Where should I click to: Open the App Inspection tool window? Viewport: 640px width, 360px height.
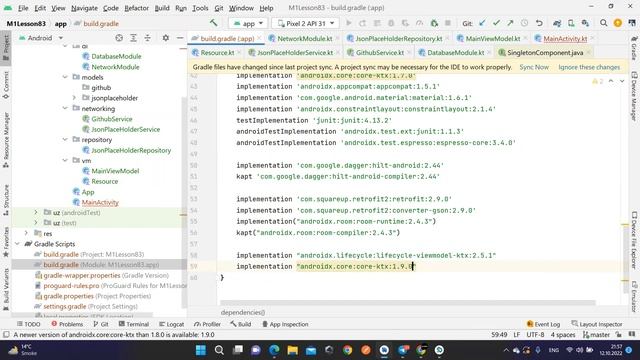(285, 324)
